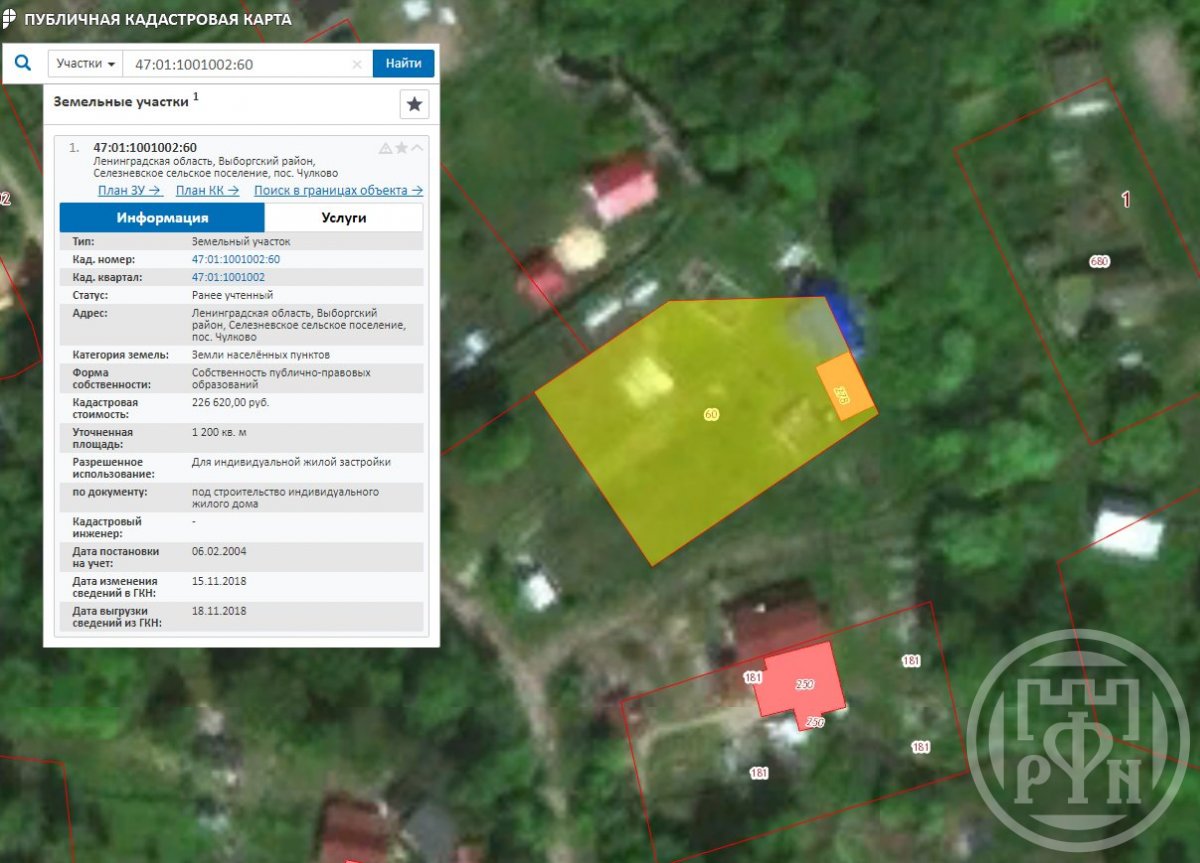Switch to the Услуги tab

click(344, 217)
